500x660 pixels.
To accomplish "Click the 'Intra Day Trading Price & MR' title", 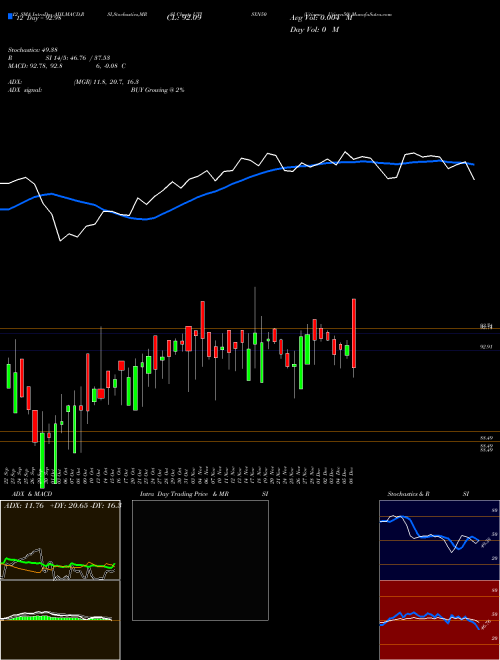I will (184, 494).
